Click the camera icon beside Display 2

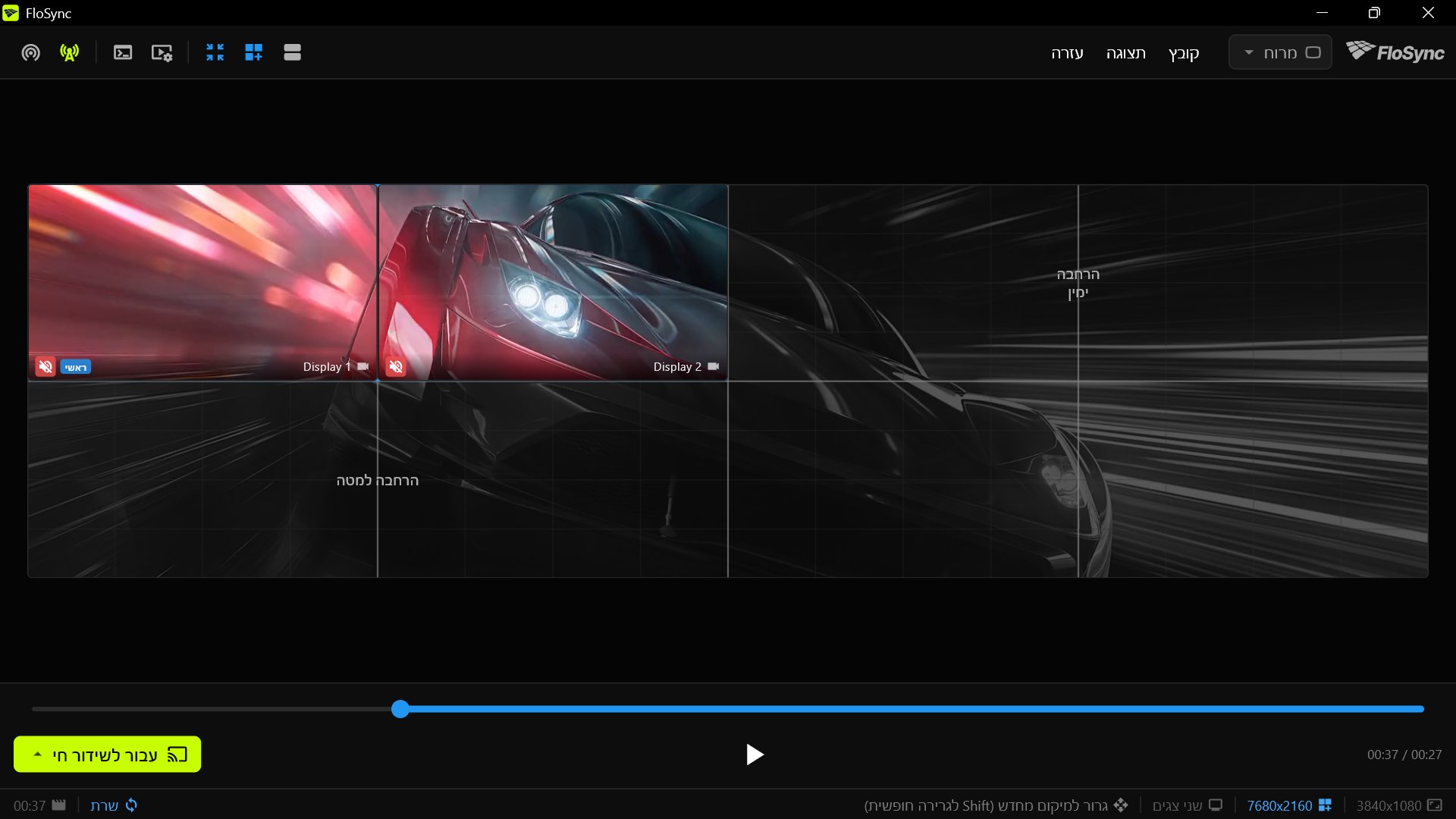(714, 366)
